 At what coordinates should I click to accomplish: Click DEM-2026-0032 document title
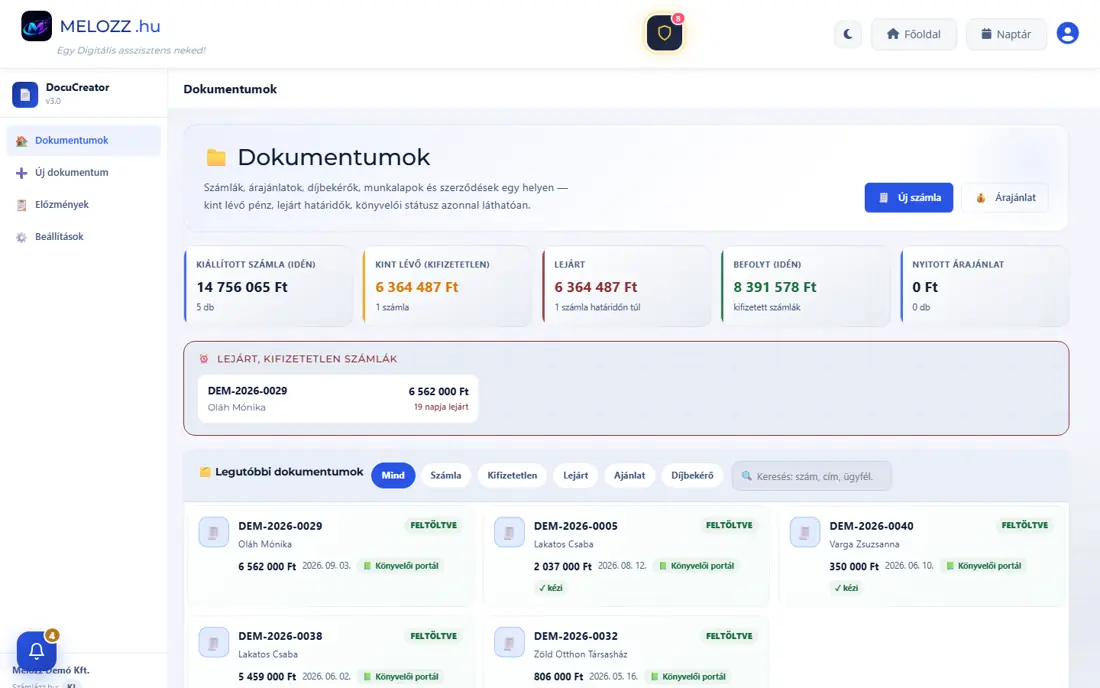click(x=576, y=636)
